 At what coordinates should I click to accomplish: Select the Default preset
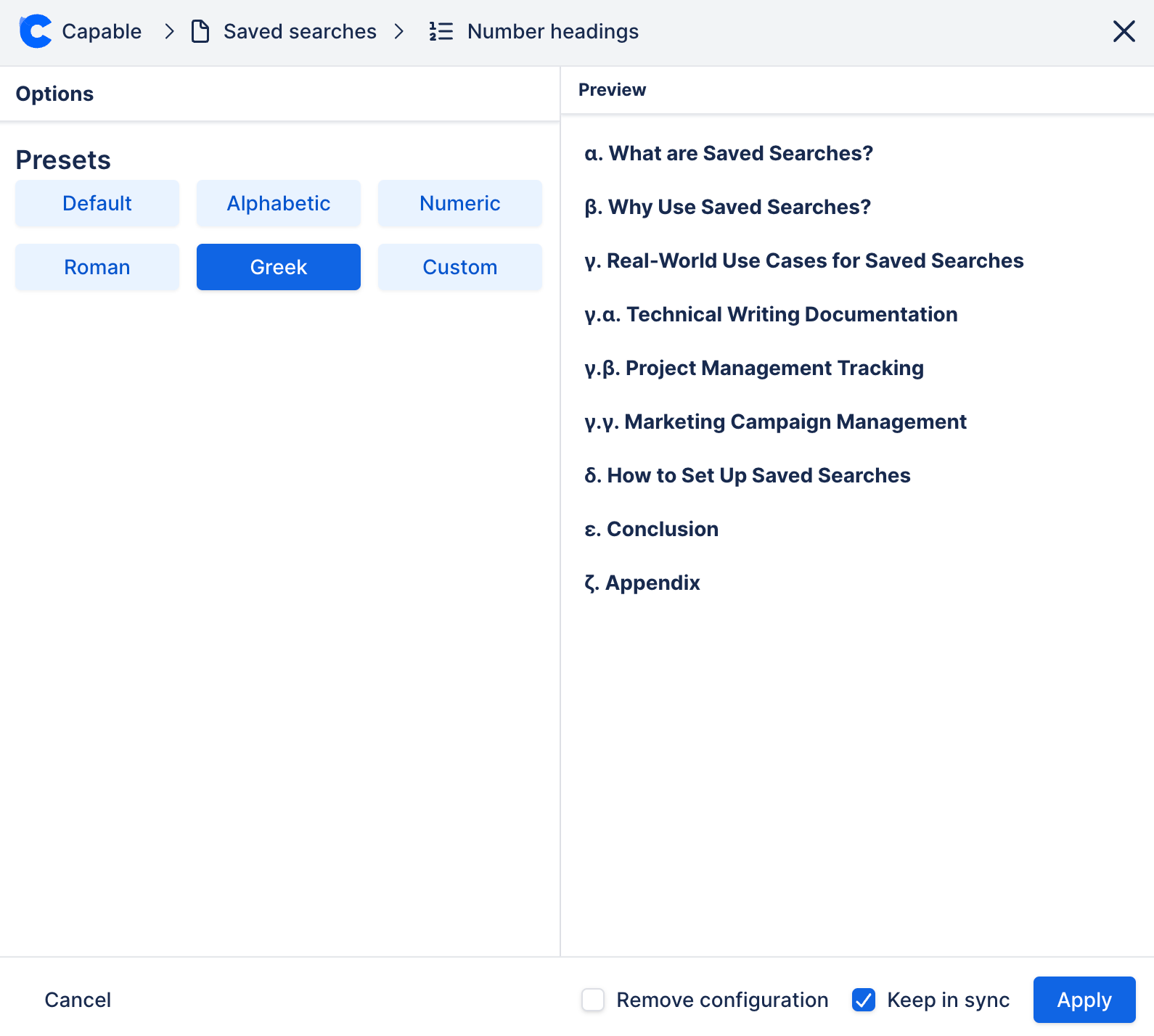coord(97,203)
